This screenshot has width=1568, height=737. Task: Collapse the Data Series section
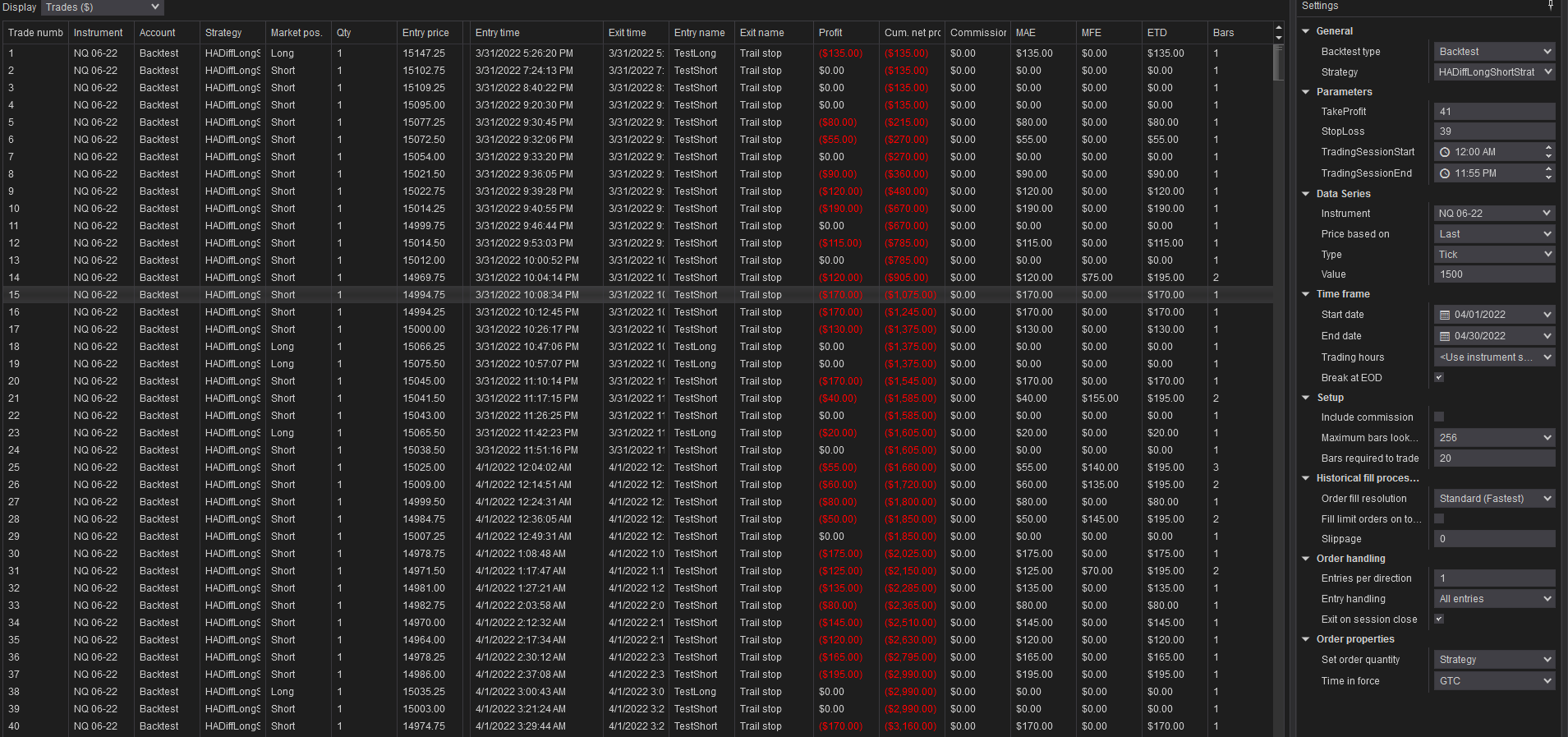pos(1306,194)
